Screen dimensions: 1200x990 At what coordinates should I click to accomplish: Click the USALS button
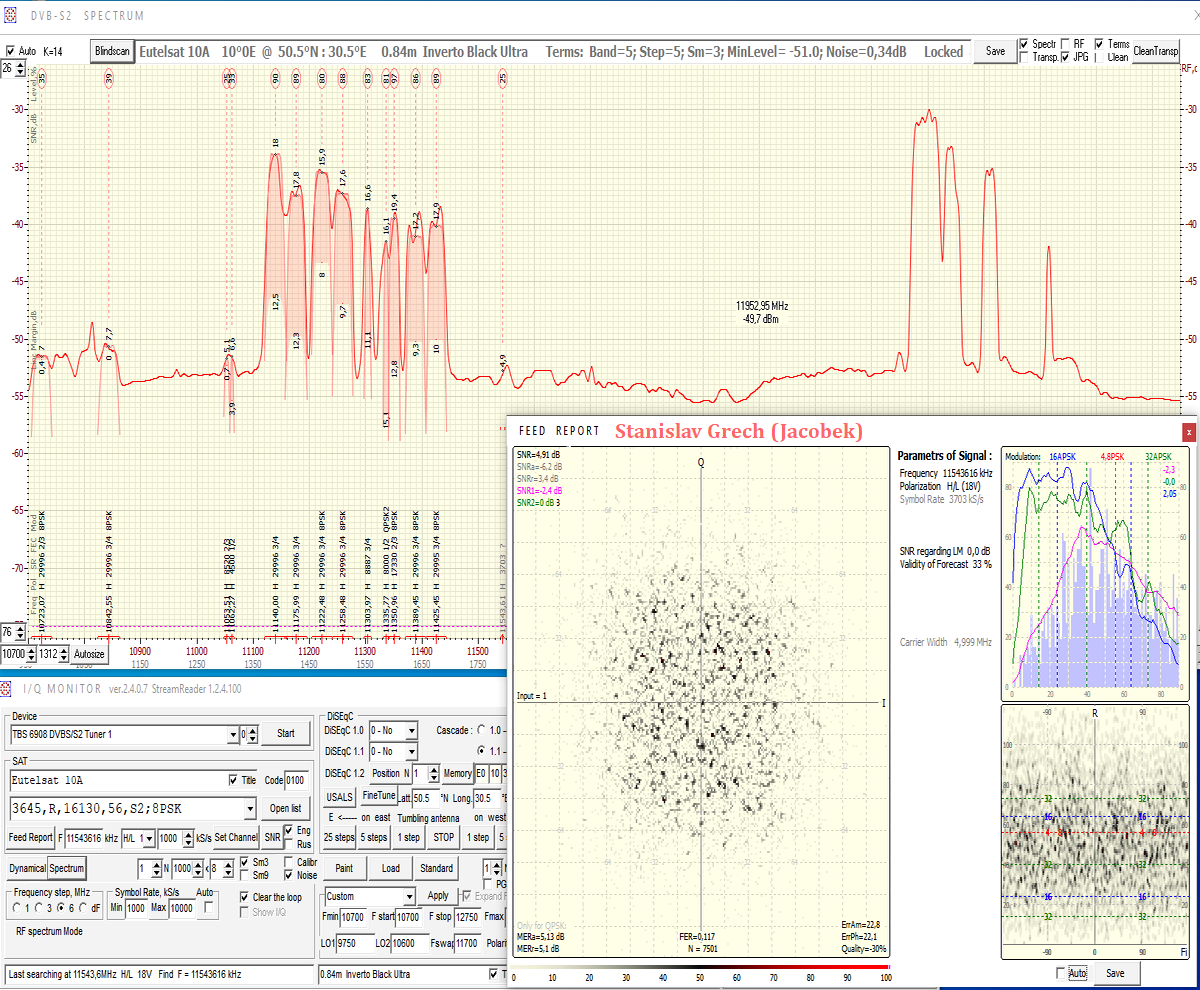[x=340, y=796]
